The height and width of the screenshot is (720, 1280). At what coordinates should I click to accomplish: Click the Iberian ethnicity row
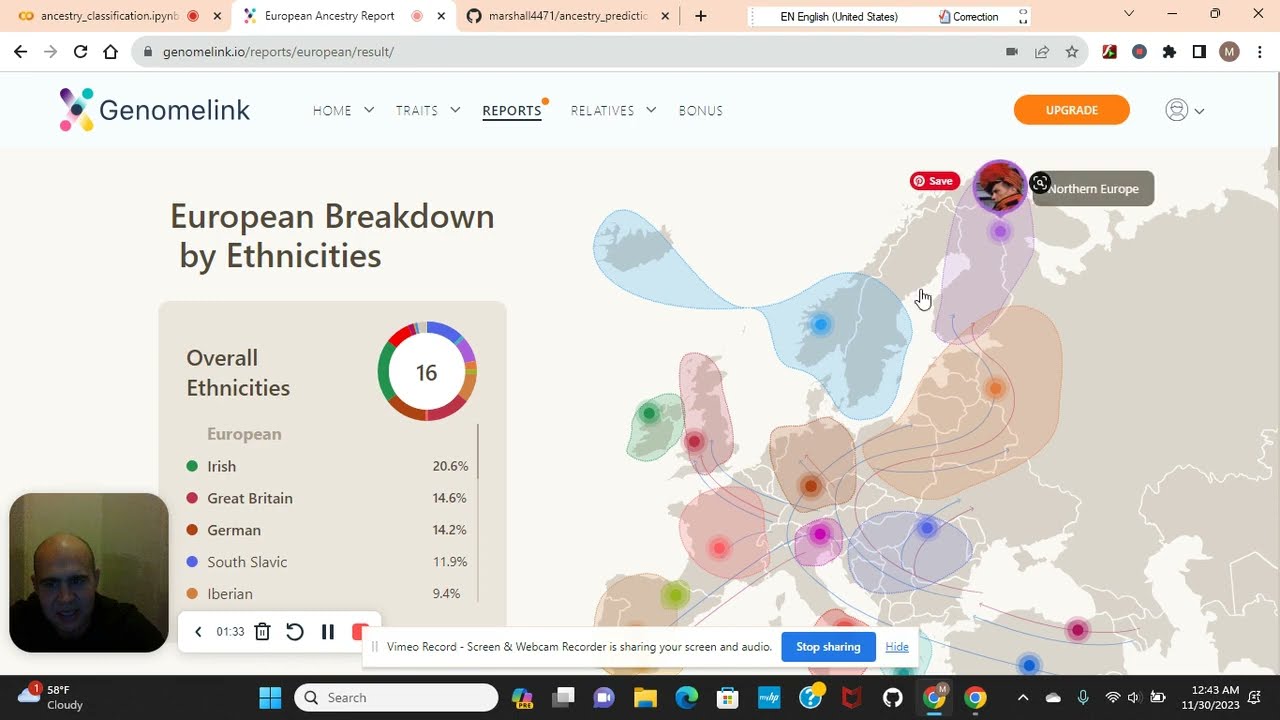327,594
